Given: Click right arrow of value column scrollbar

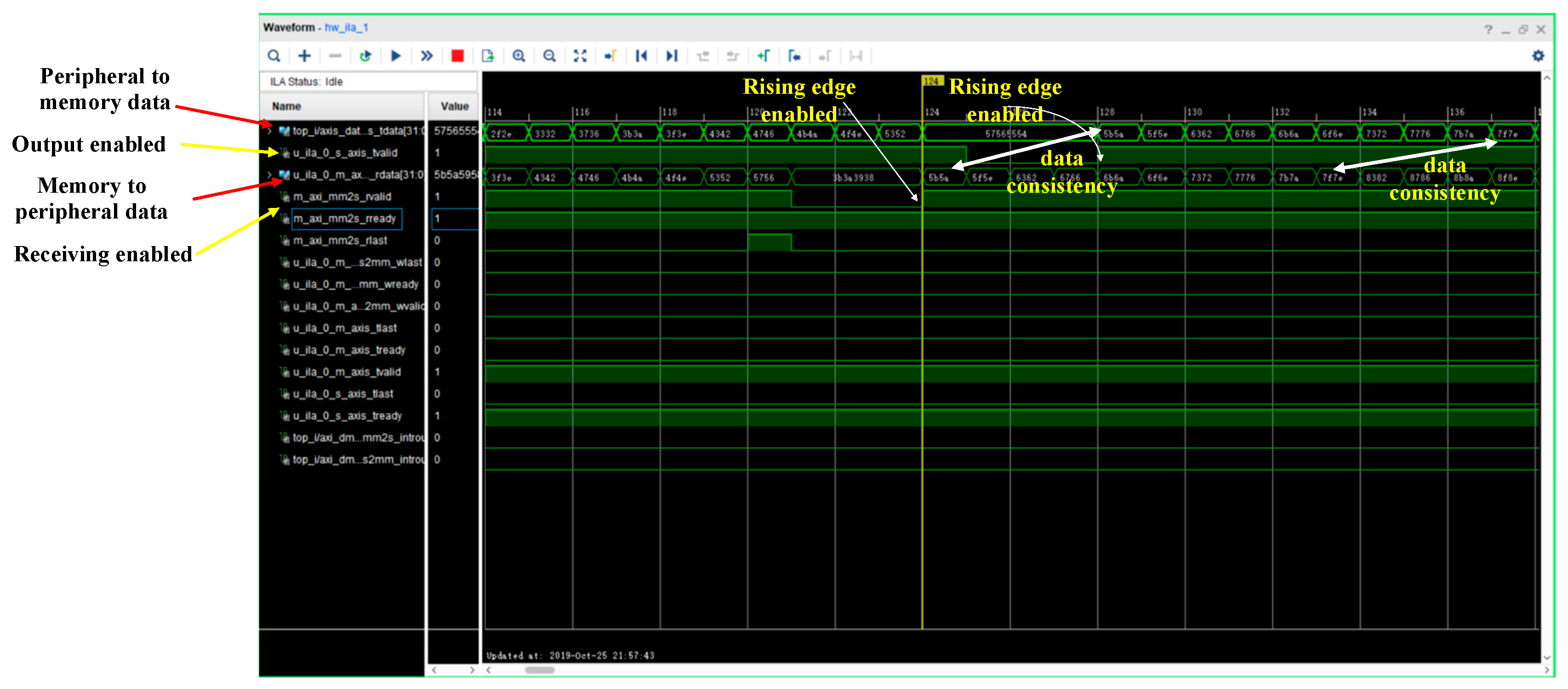Looking at the screenshot, I should [473, 670].
